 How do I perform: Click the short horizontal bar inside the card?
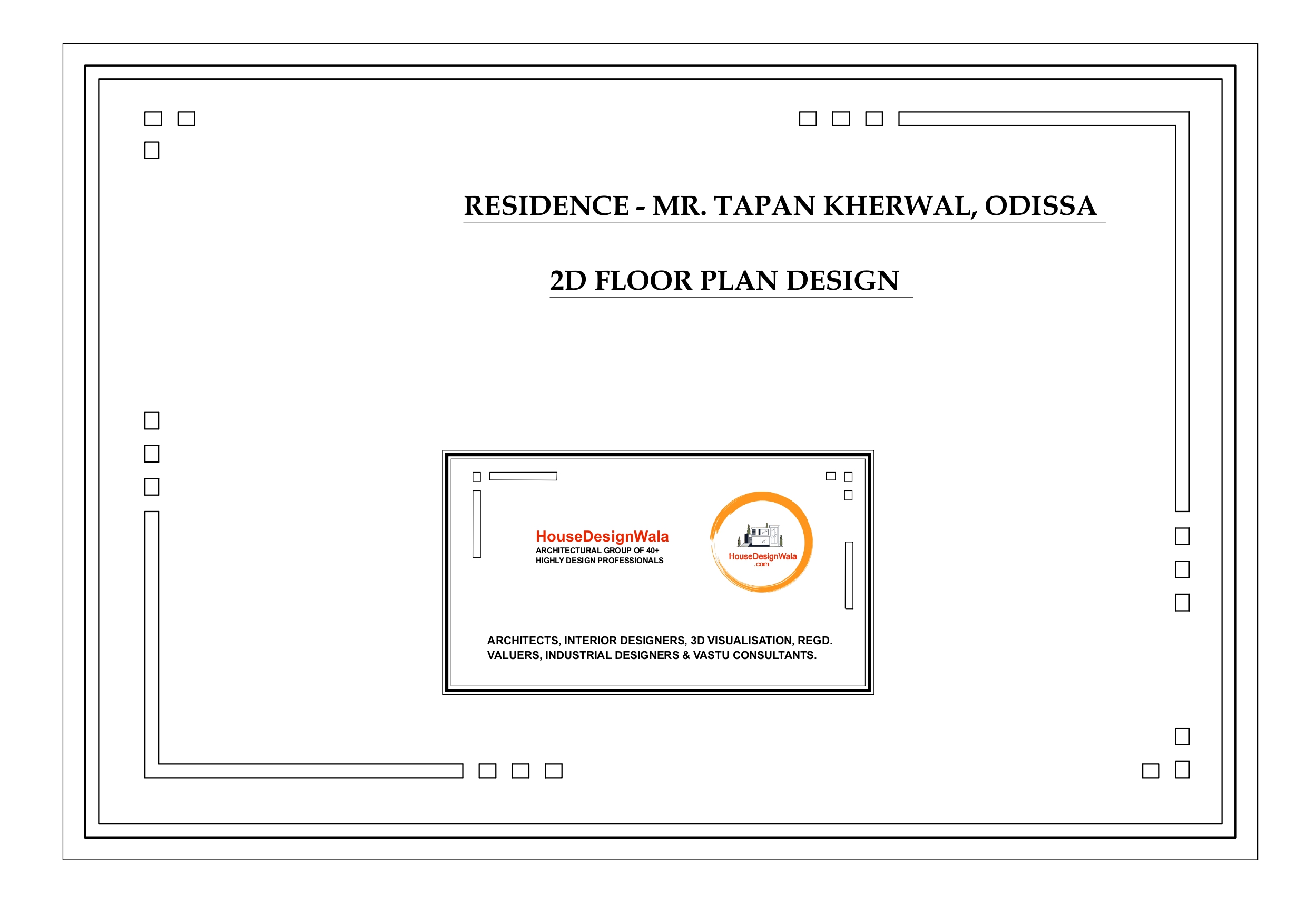coord(523,476)
